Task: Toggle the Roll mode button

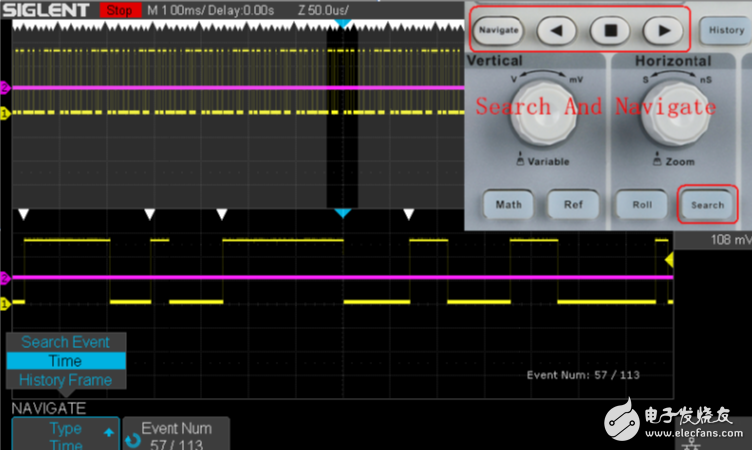Action: [641, 204]
